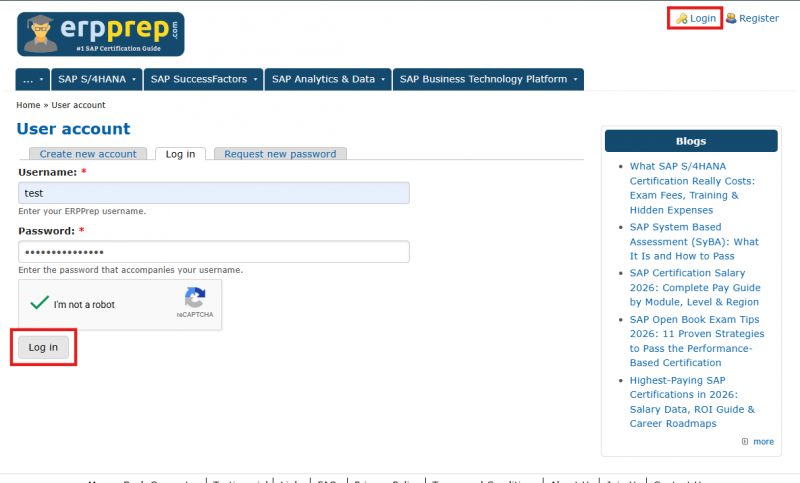Click the erpprep logo
800x483 pixels.
click(x=101, y=34)
